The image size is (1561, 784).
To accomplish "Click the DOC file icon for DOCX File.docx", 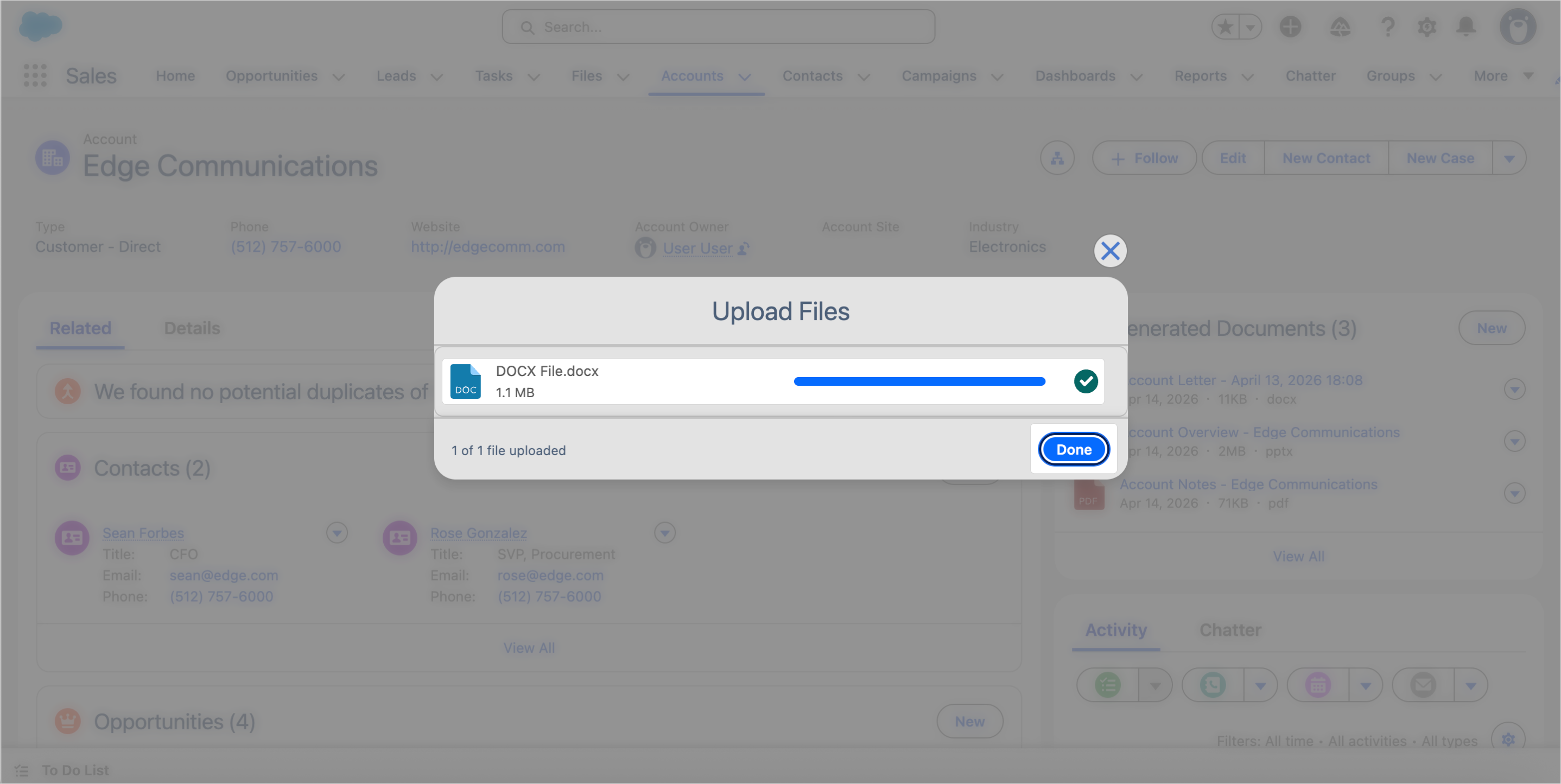I will [x=465, y=381].
